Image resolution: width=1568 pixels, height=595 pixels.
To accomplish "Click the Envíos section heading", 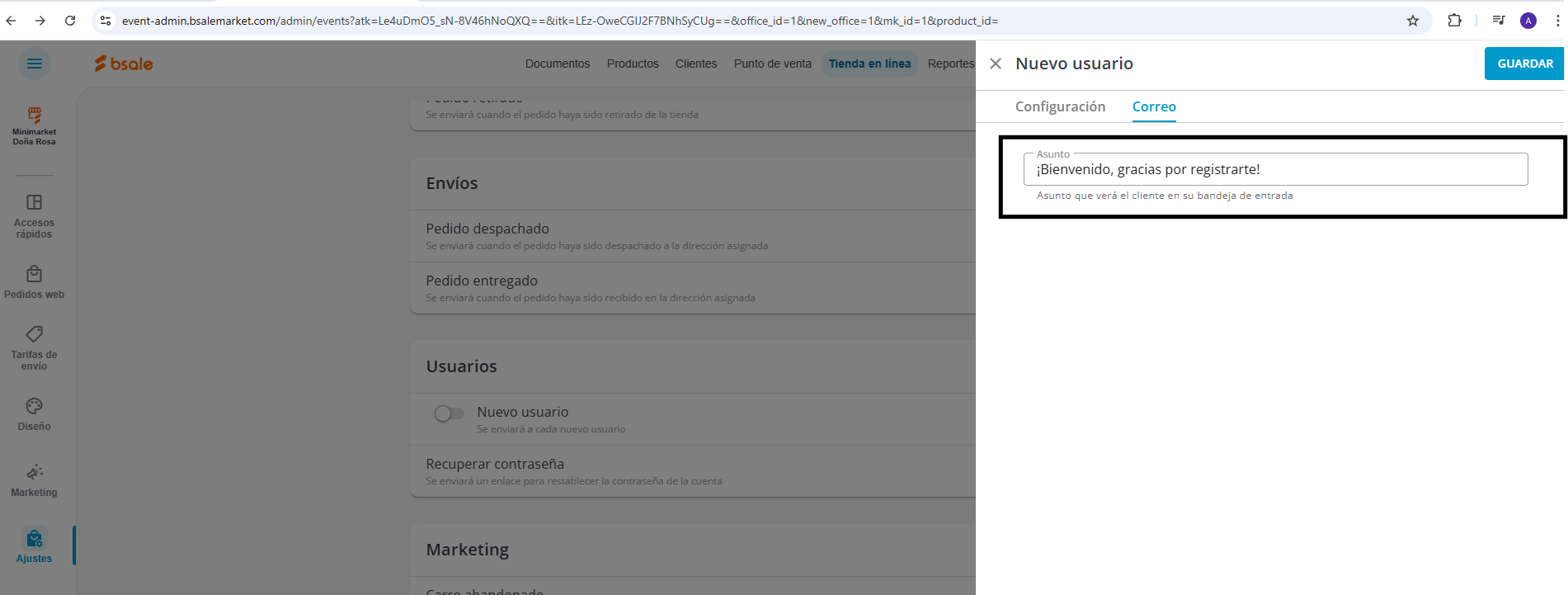I will [452, 183].
